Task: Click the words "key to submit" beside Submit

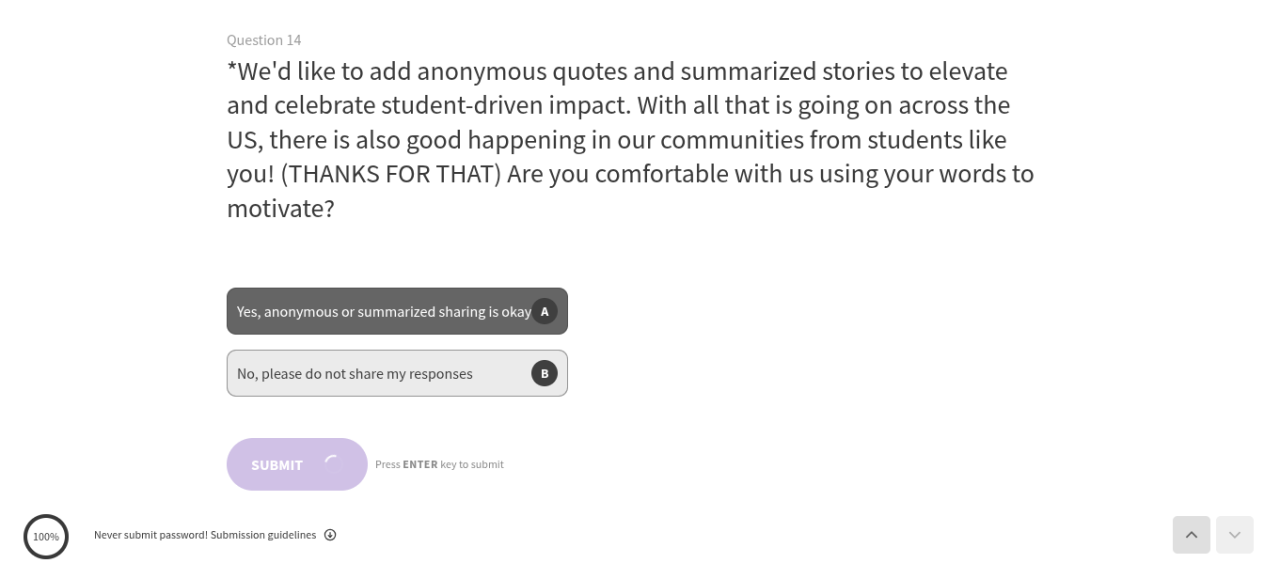Action: [472, 464]
